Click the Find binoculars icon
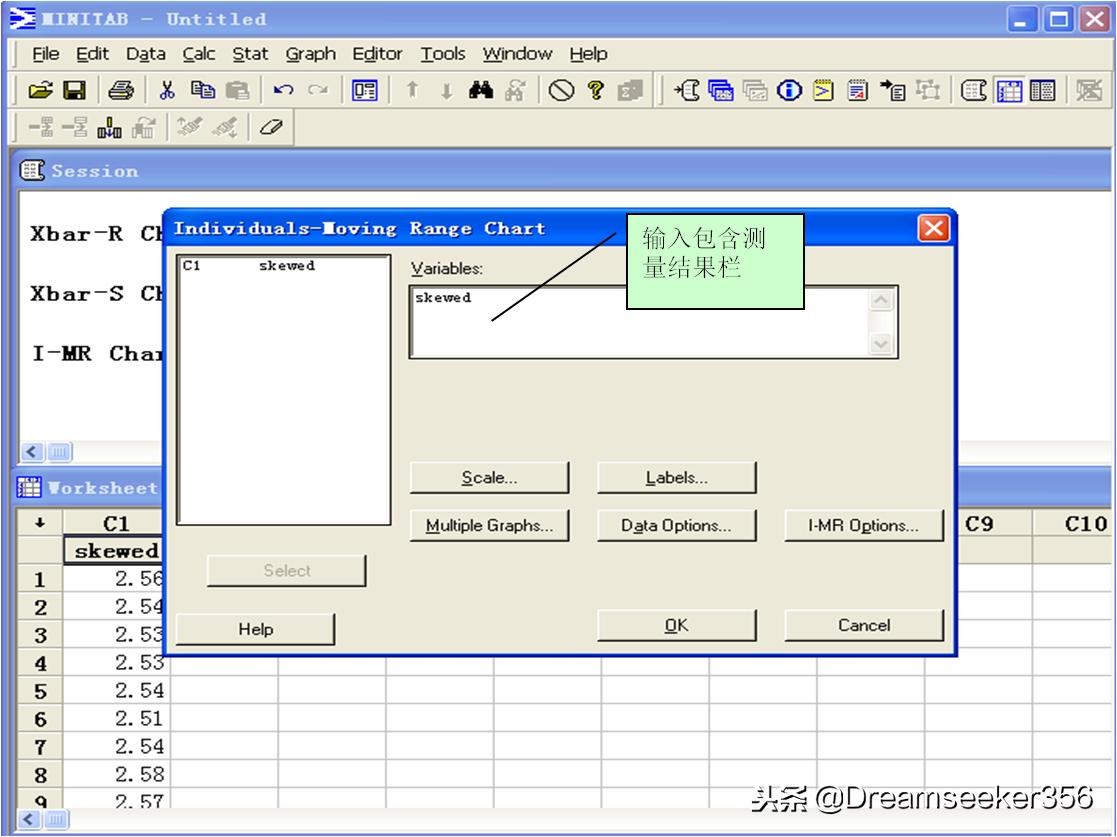 tap(481, 90)
